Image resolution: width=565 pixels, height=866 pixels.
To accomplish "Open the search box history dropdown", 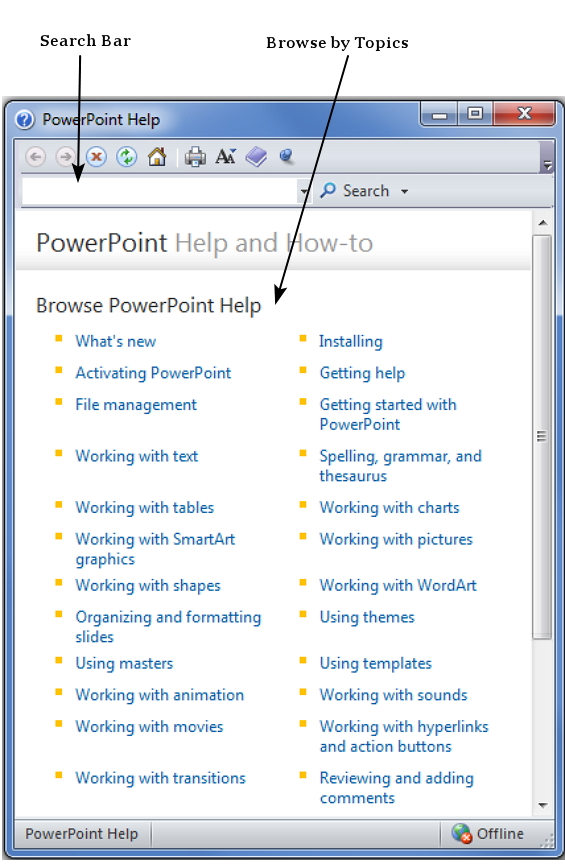I will pos(304,192).
